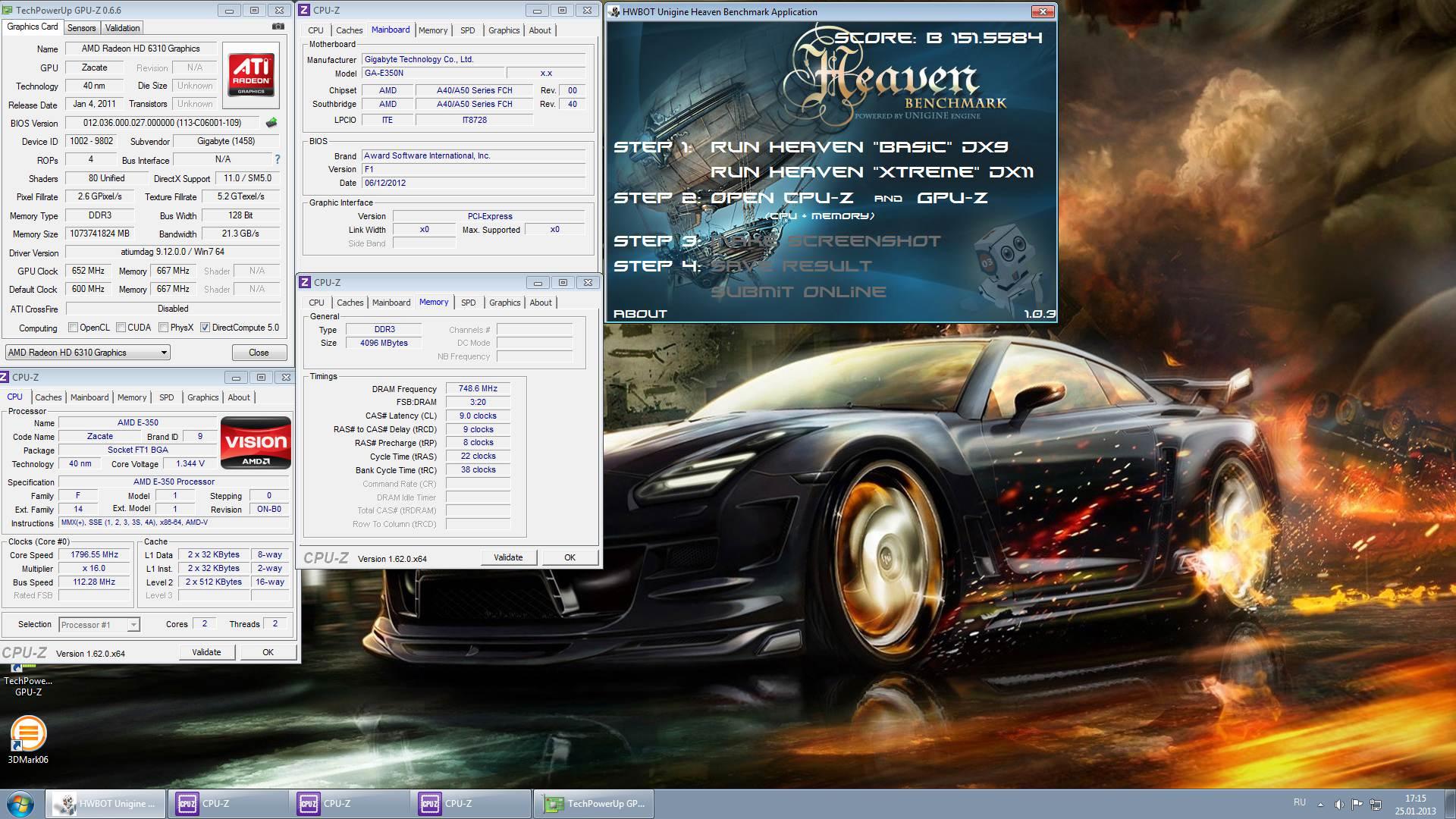Toggle DirectCompute 5.0 checkbox

coord(205,328)
